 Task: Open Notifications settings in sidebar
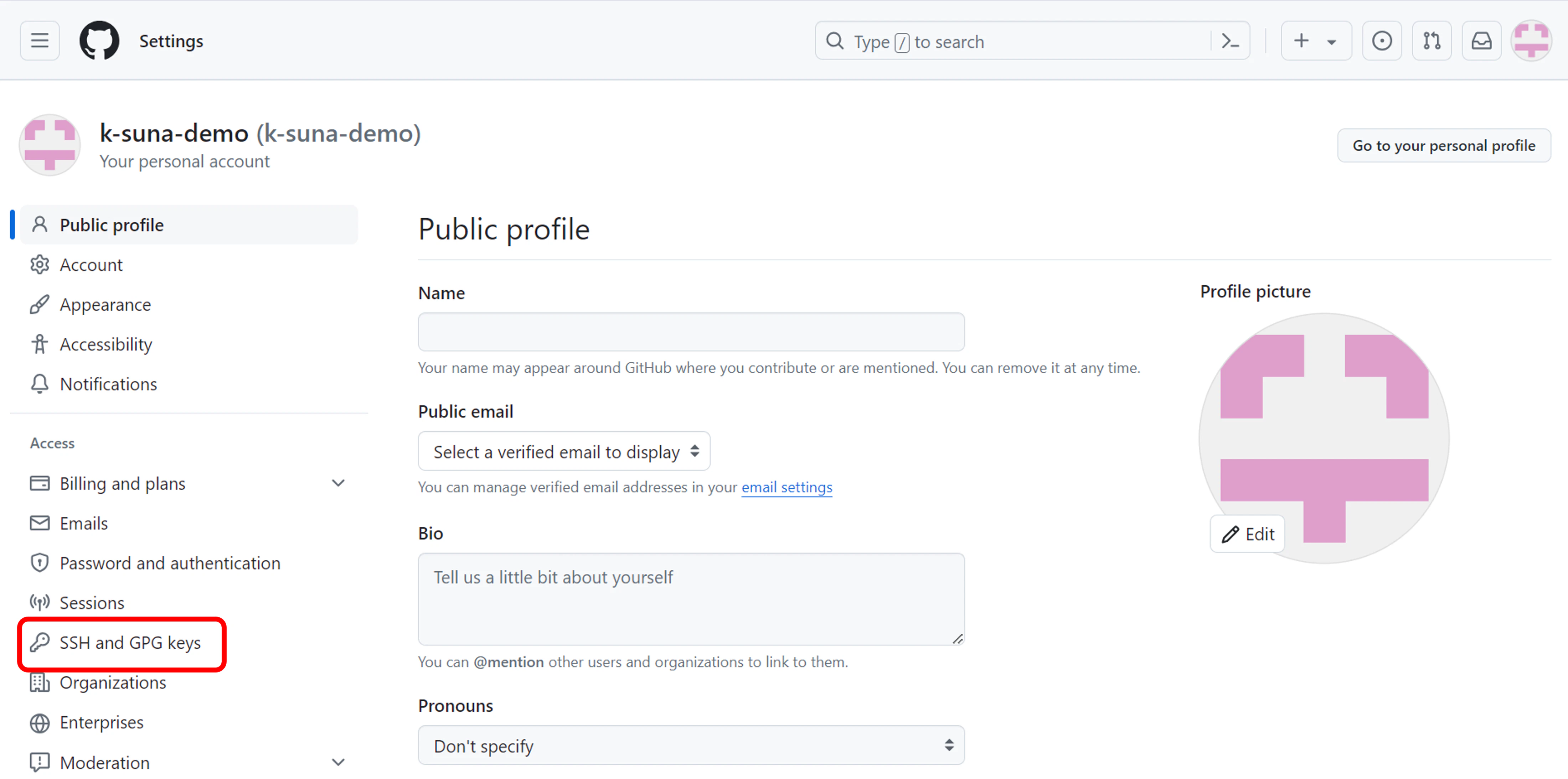click(189, 383)
